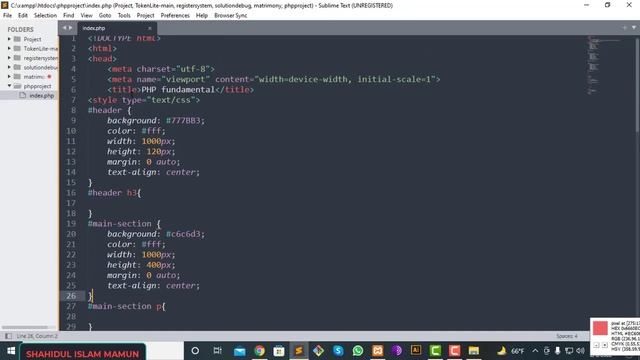This screenshot has height=360, width=640.
Task: Add a new tab with plus icon
Action: (624, 28)
